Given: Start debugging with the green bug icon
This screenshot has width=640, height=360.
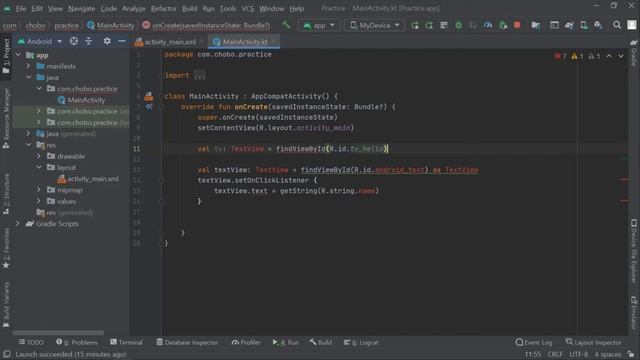Looking at the screenshot, I should pos(458,25).
